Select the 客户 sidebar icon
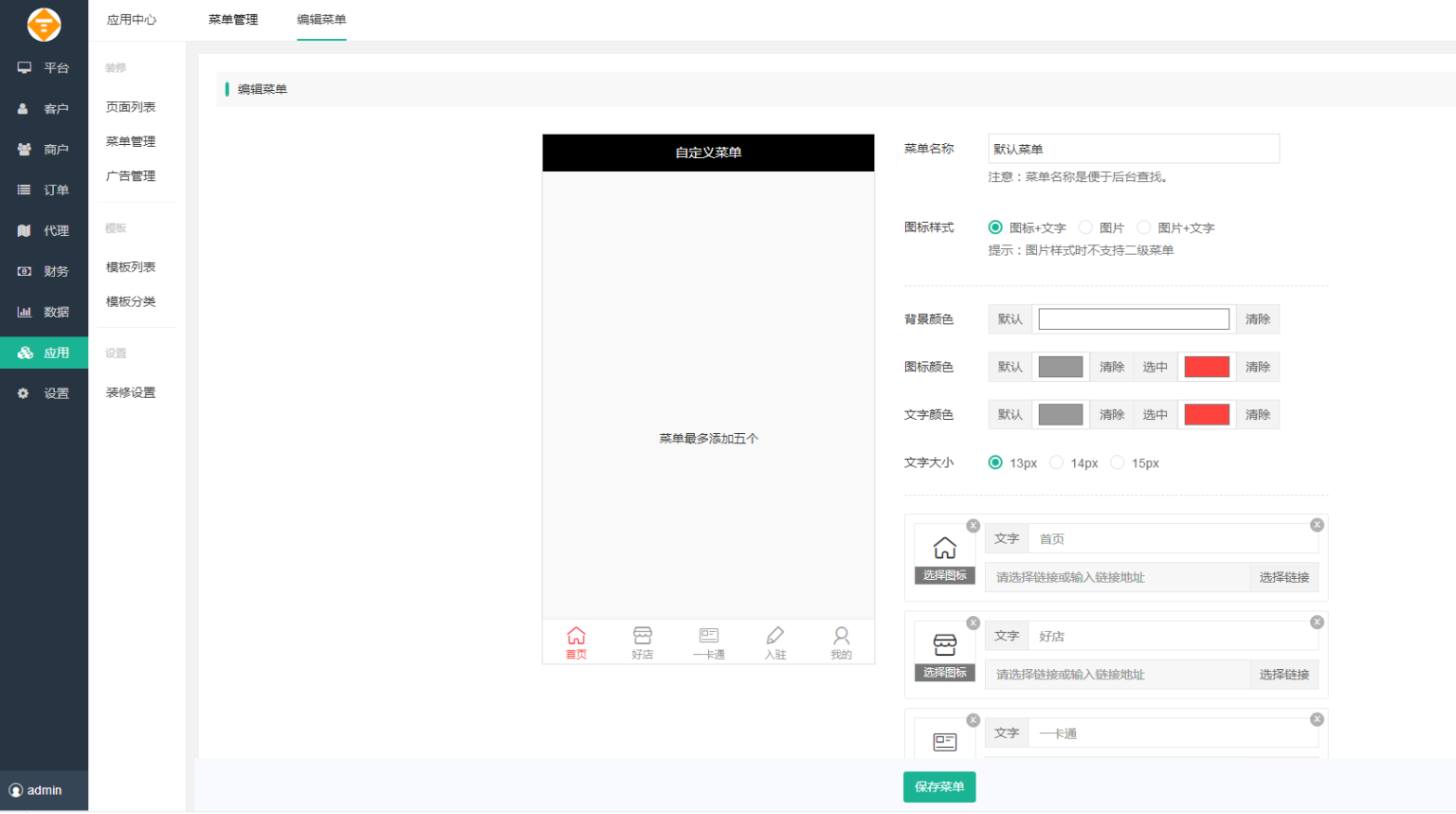This screenshot has height=814, width=1456. tap(44, 108)
